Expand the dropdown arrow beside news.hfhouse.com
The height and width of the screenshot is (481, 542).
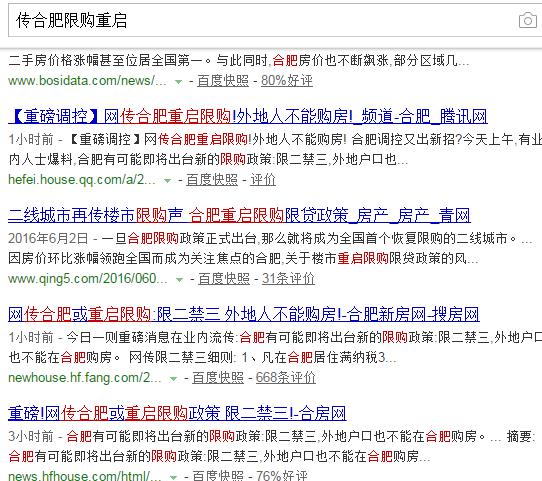[173, 477]
